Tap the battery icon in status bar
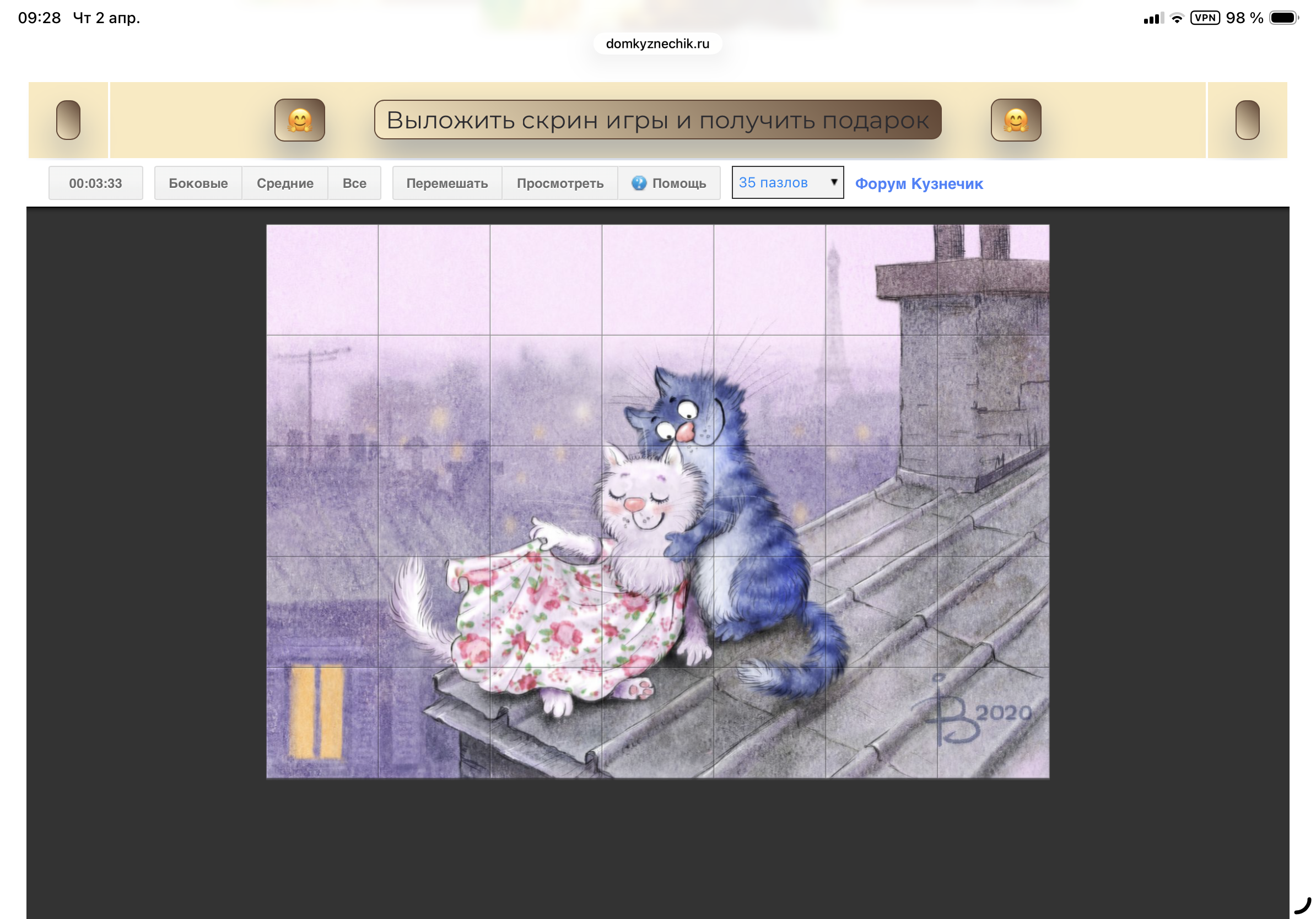 tap(1283, 18)
